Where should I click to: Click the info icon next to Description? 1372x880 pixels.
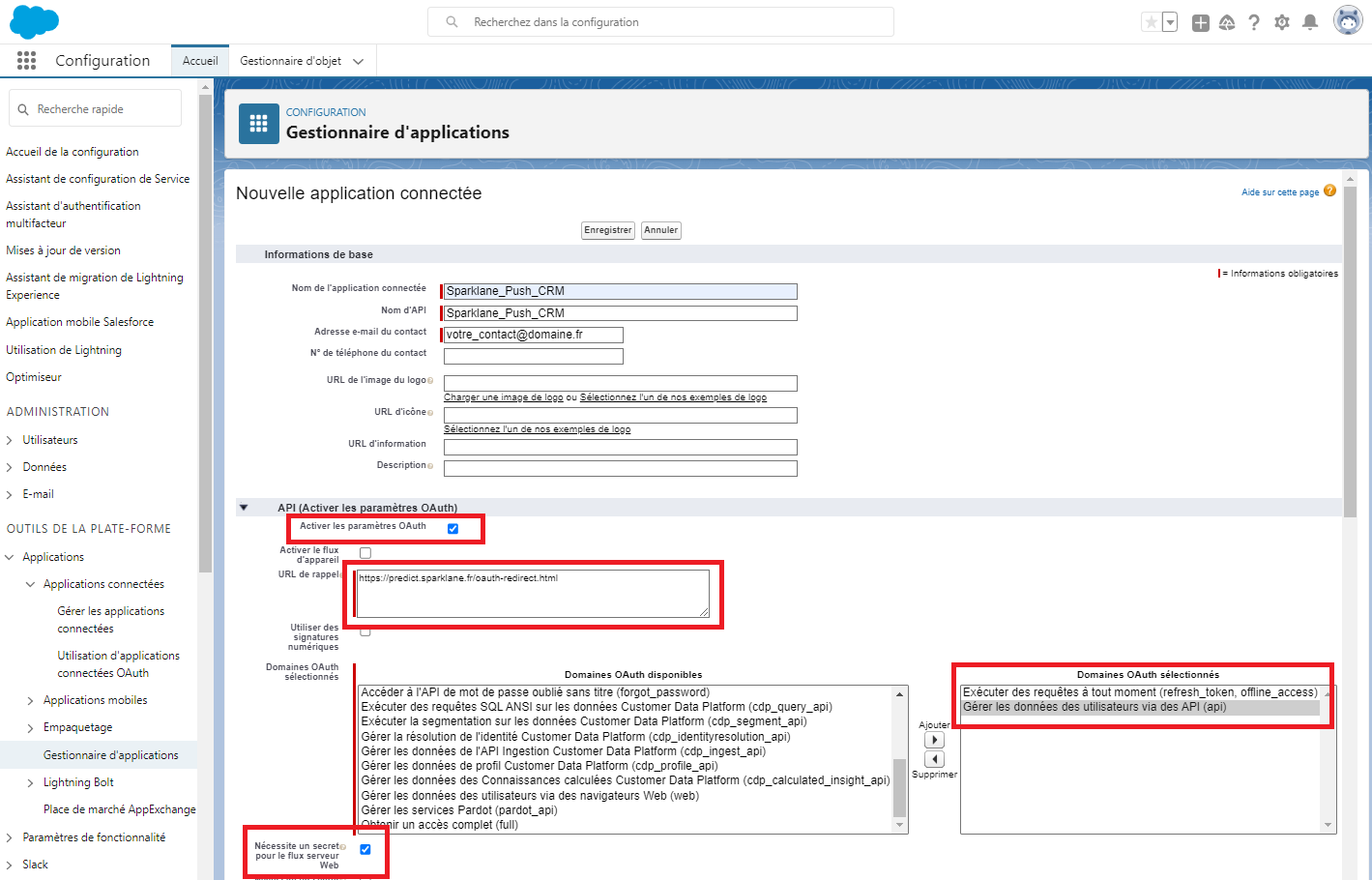[430, 466]
